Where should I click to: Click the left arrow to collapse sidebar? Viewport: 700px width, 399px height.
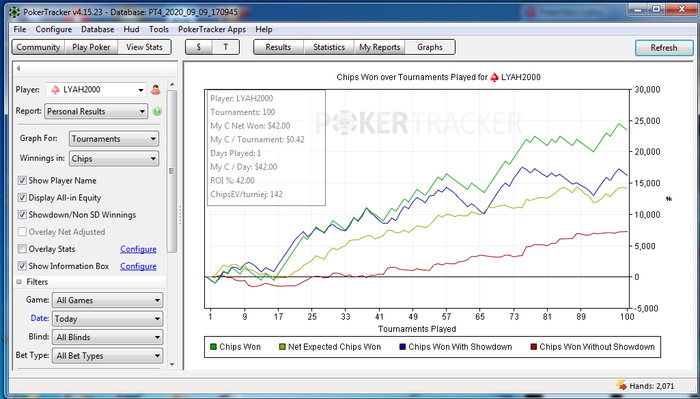(18, 68)
